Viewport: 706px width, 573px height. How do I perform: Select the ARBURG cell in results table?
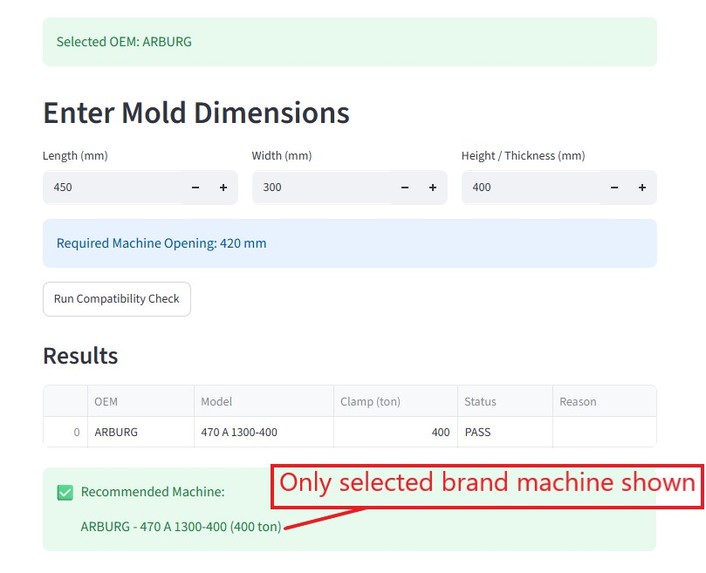(x=141, y=432)
